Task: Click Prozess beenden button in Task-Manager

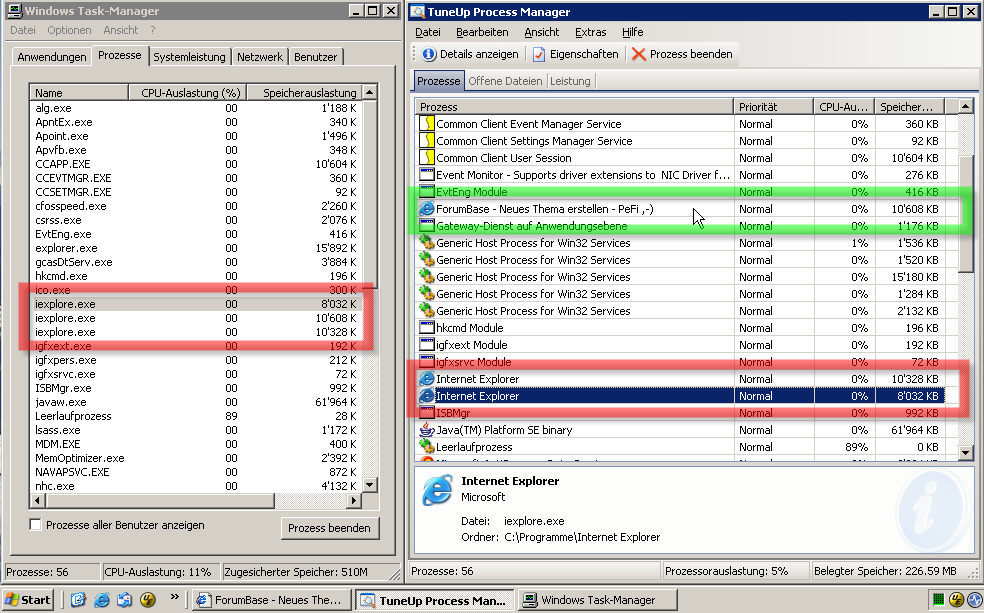Action: click(329, 528)
